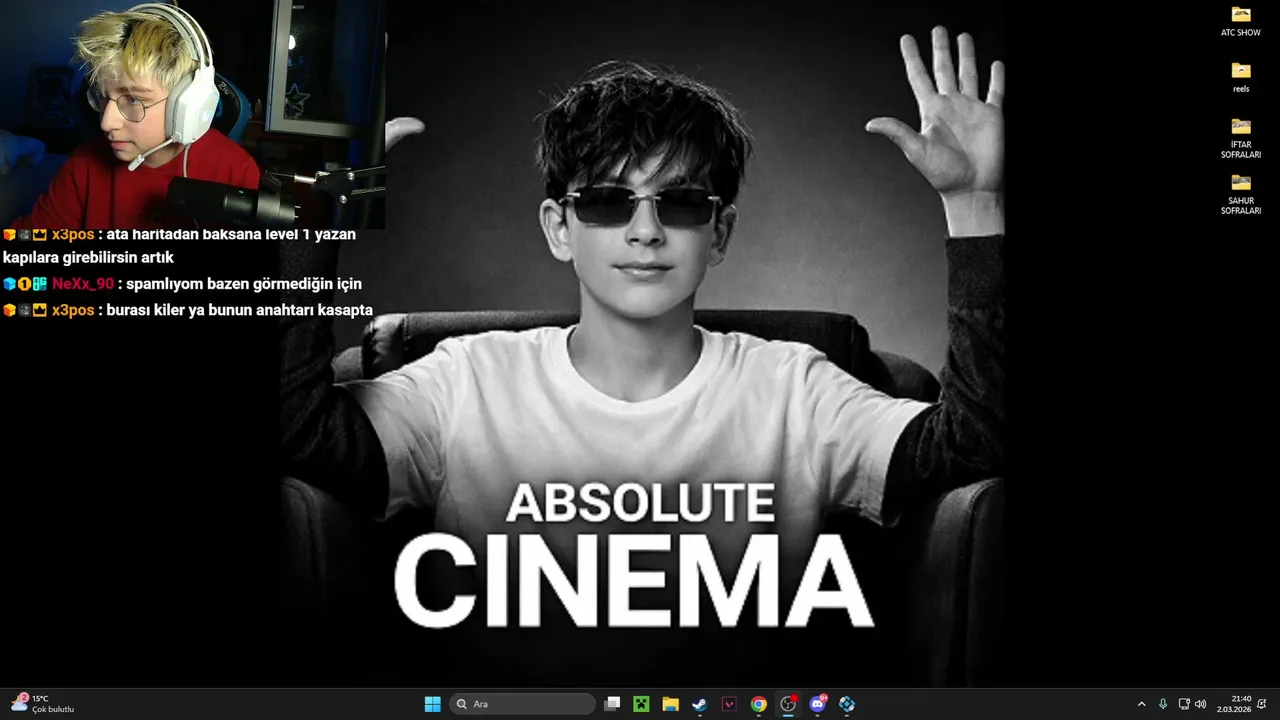Open File Explorer from the taskbar
Viewport: 1280px width, 720px height.
[670, 704]
